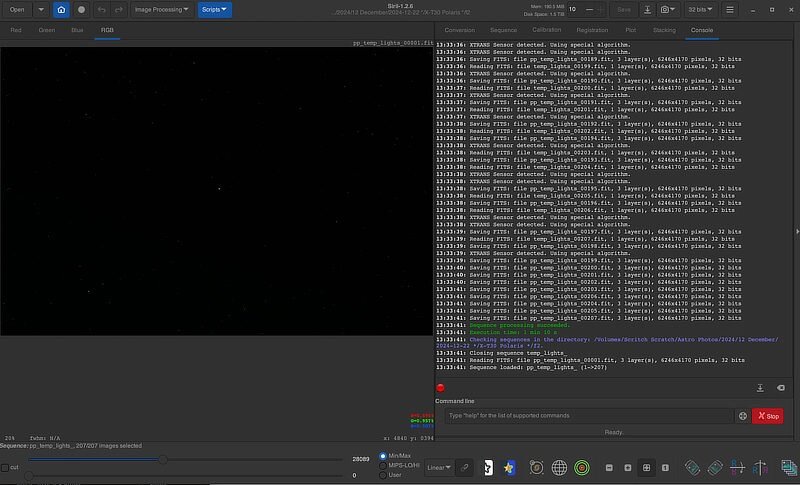Enable the cut checkbox
The height and width of the screenshot is (485, 800).
pos(5,467)
